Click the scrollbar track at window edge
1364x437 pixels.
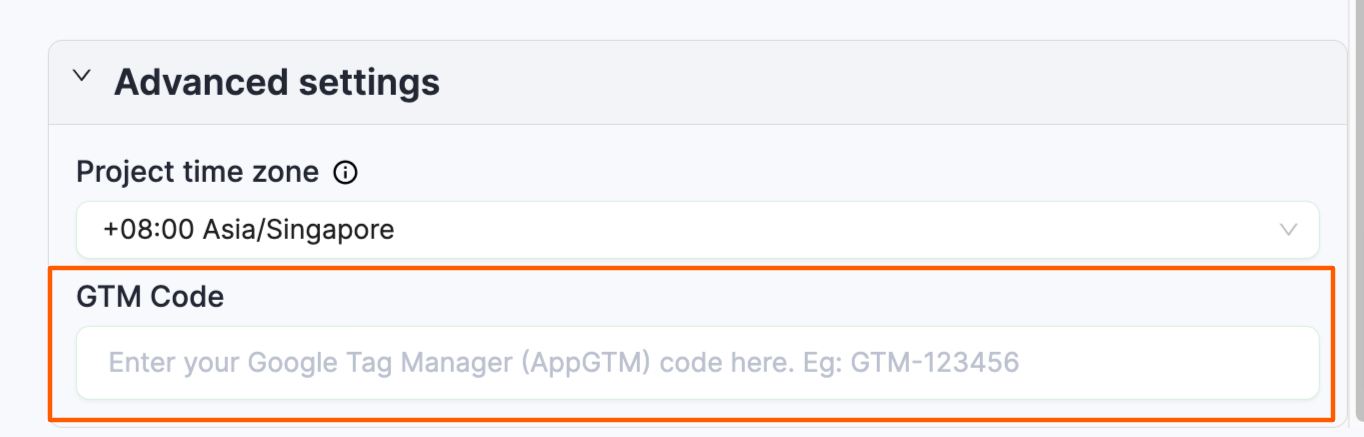(1356, 300)
